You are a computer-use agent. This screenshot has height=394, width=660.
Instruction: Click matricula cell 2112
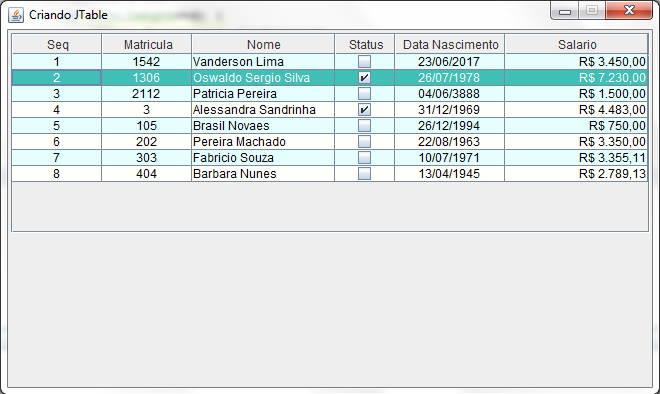tap(146, 94)
